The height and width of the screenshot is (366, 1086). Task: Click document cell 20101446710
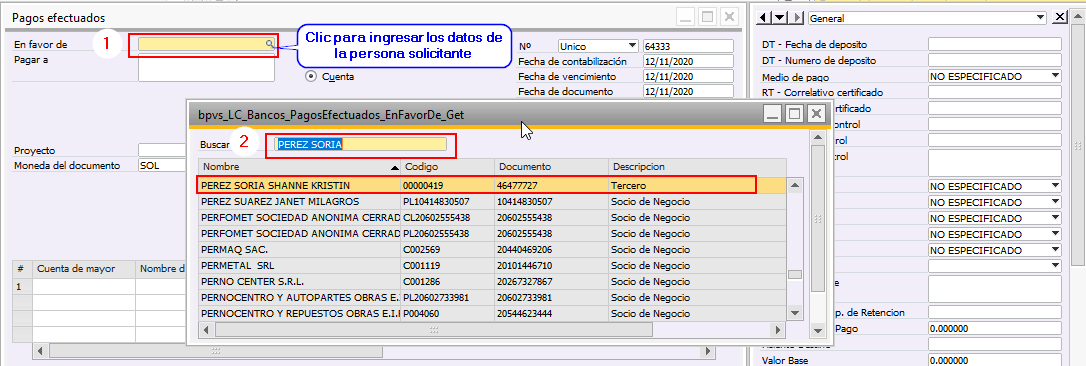pyautogui.click(x=551, y=265)
